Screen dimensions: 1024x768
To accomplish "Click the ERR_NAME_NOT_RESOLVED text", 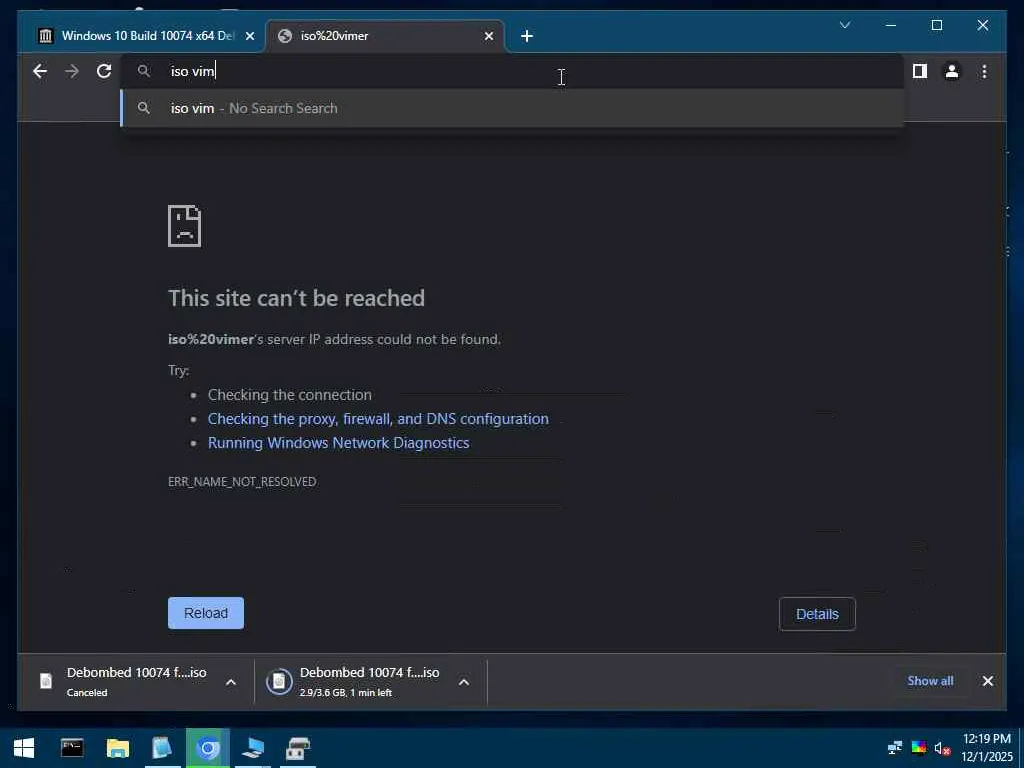I will [x=242, y=481].
